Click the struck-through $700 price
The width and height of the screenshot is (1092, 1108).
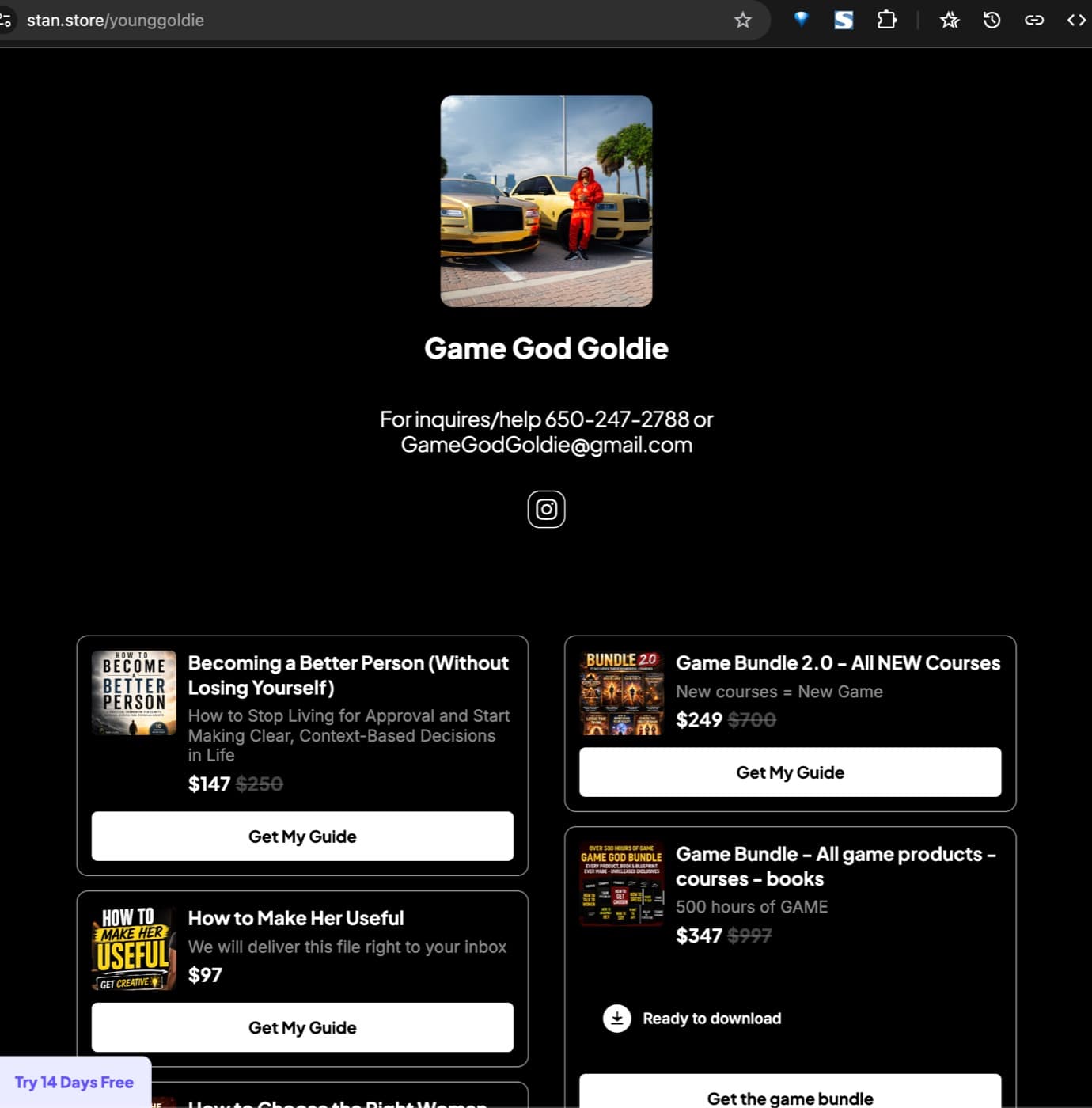tap(752, 719)
